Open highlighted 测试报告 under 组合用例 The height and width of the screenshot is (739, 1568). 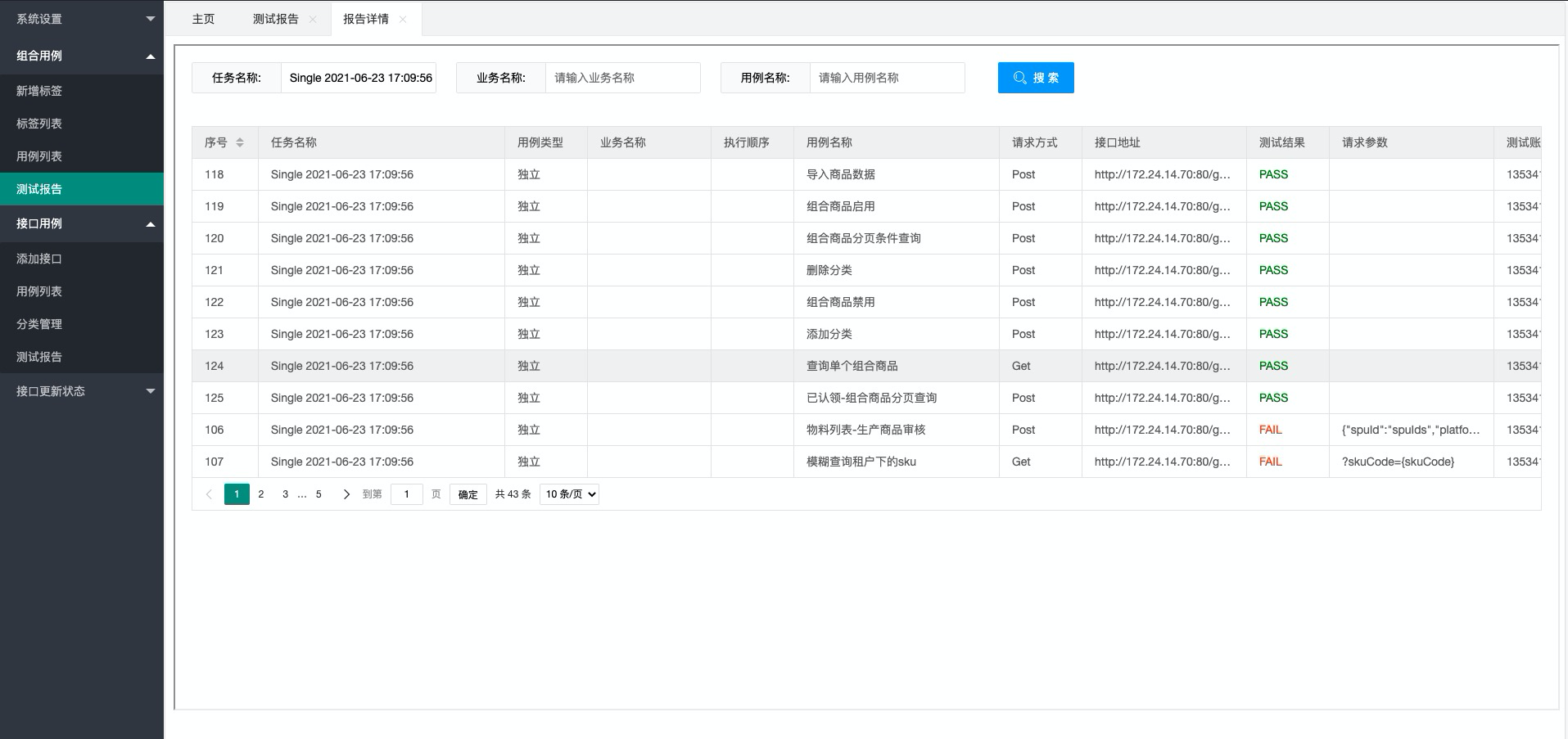[x=82, y=189]
